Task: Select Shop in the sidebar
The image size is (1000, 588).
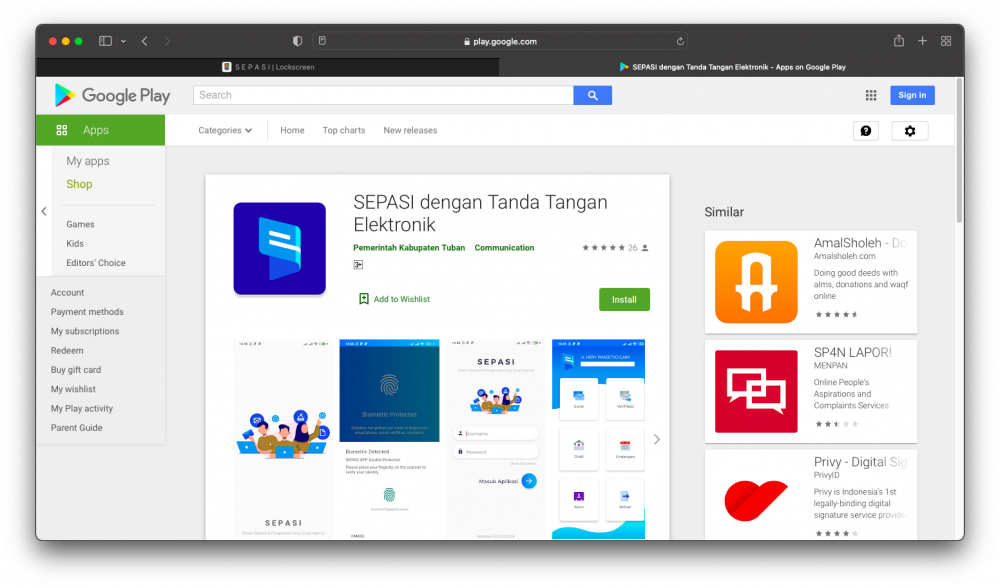Action: point(79,184)
